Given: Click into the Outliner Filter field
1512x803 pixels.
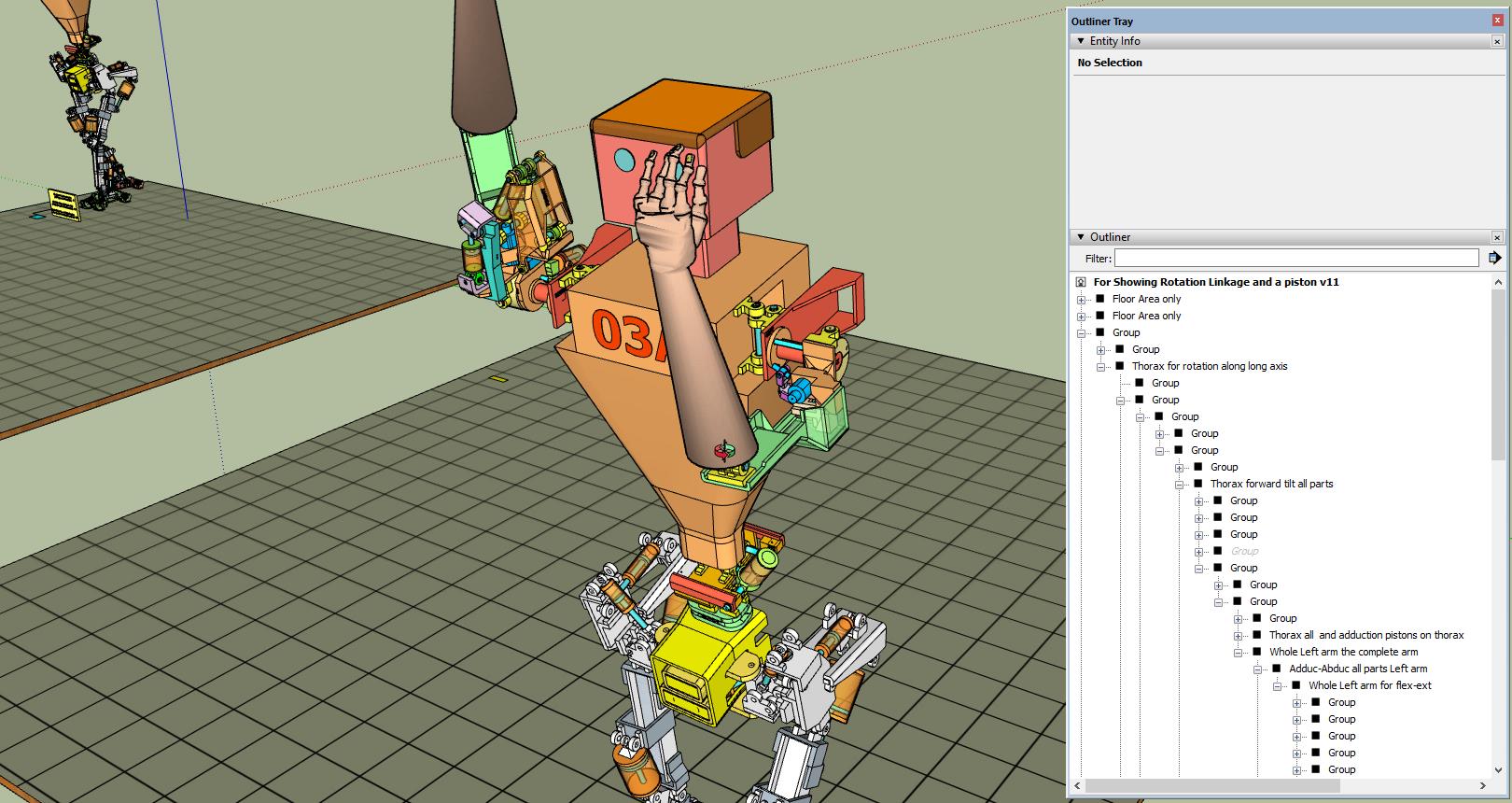Looking at the screenshot, I should [1295, 258].
